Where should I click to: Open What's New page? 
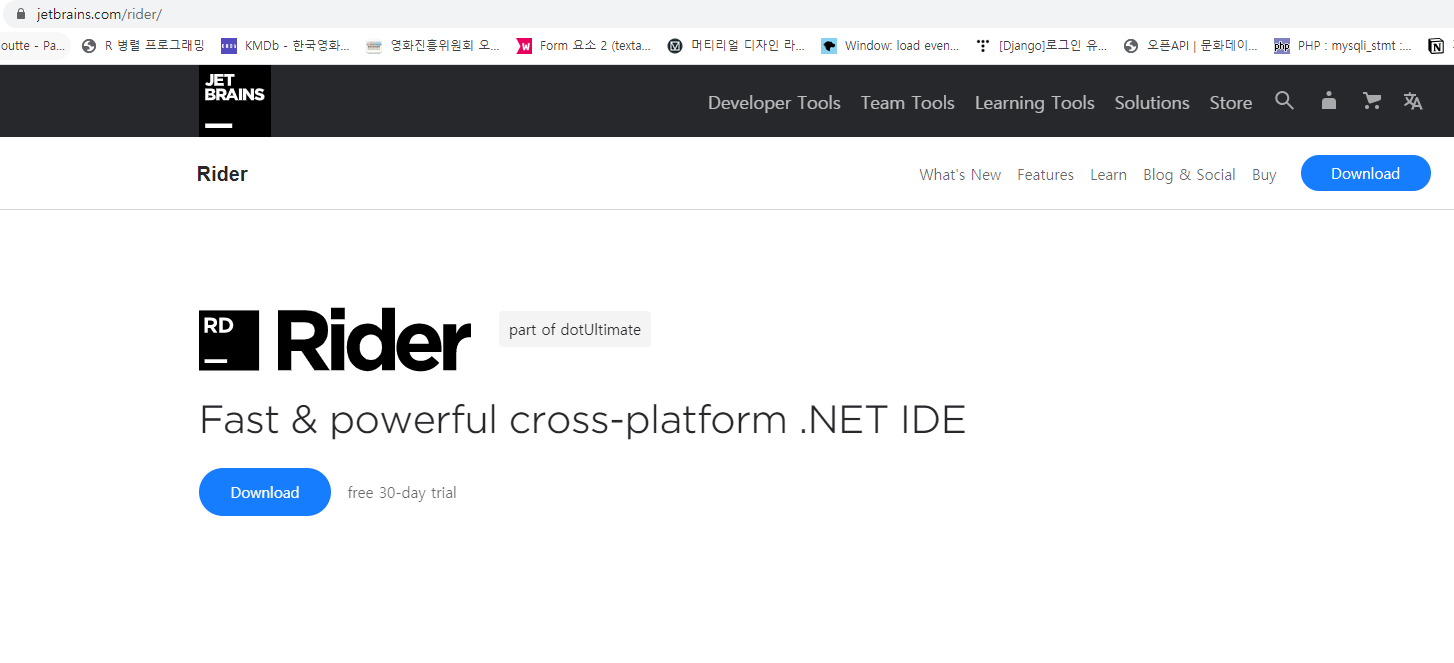[960, 174]
